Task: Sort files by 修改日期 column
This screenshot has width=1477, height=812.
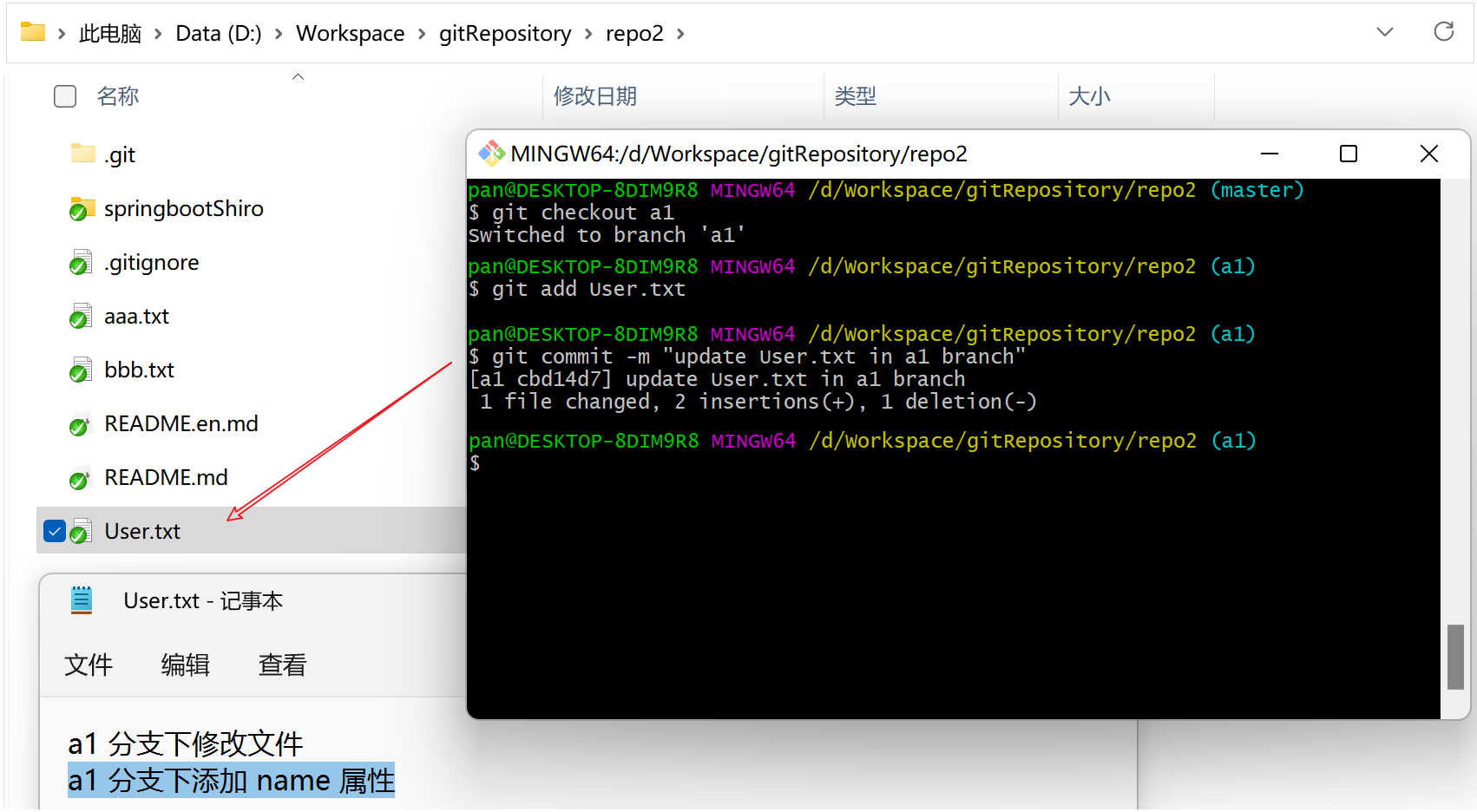Action: [595, 96]
